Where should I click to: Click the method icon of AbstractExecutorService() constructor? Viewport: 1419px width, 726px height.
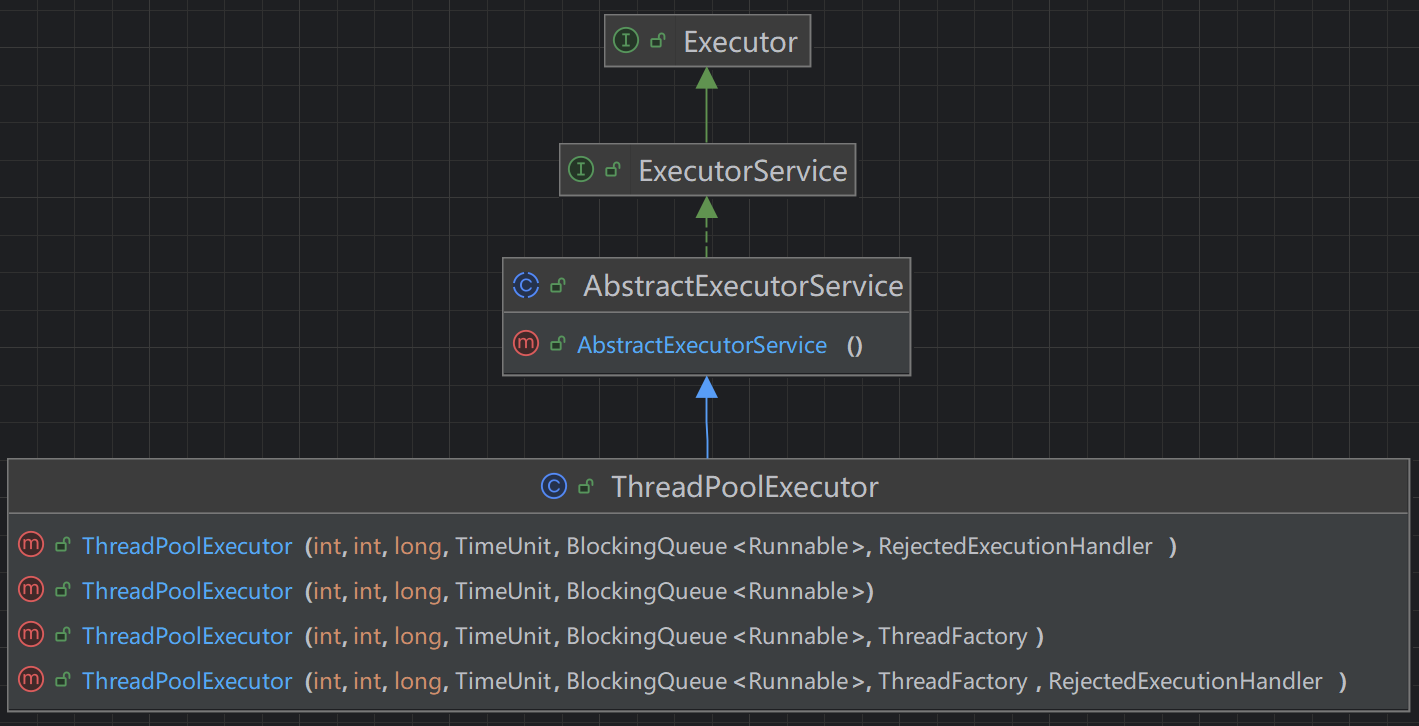pos(526,344)
